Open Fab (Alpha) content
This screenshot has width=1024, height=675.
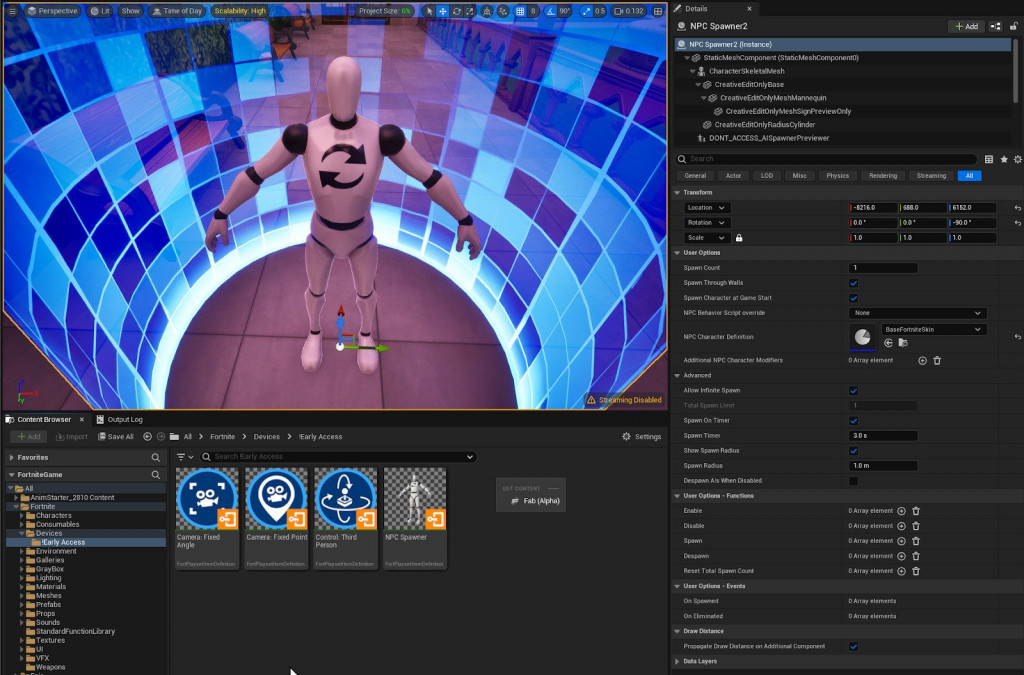[536, 501]
